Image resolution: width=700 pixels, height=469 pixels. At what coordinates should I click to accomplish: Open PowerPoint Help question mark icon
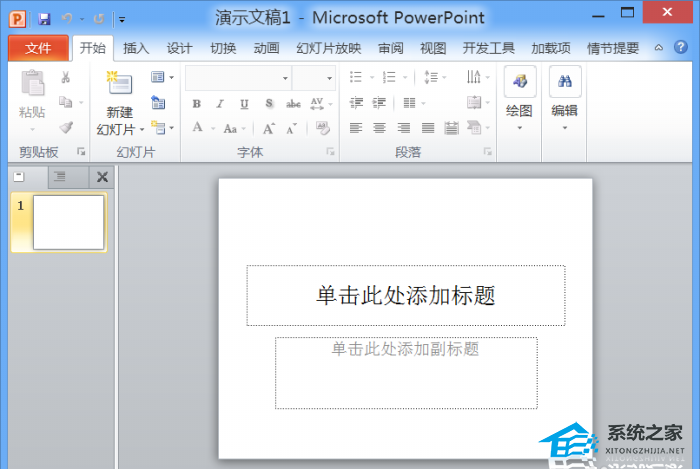[x=680, y=47]
